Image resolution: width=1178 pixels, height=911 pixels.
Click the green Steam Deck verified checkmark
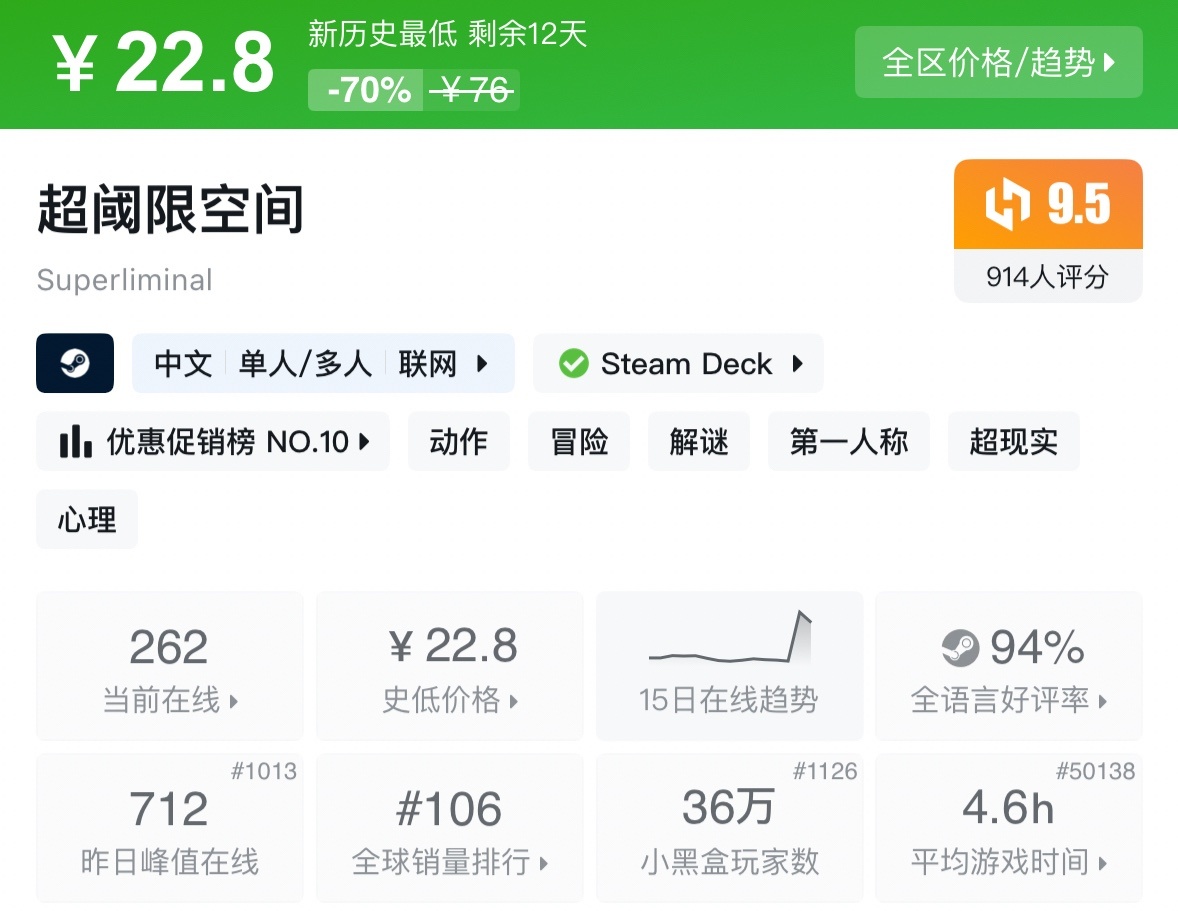click(573, 363)
